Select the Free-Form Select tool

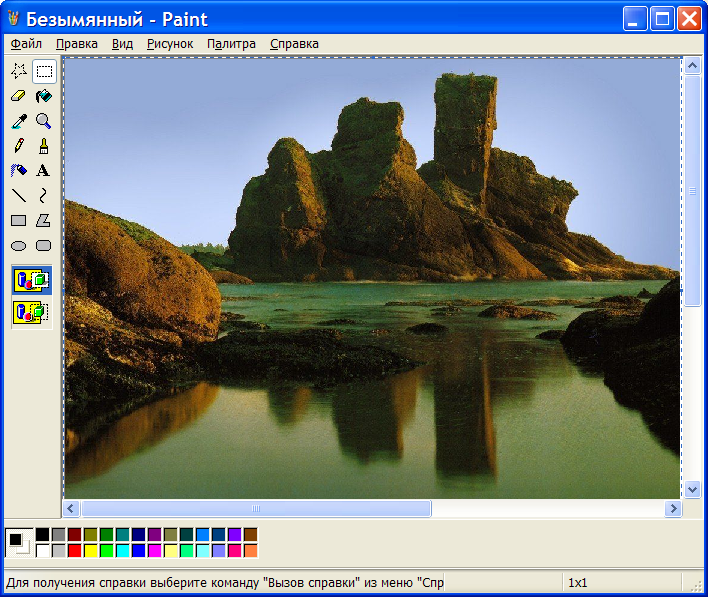click(19, 71)
